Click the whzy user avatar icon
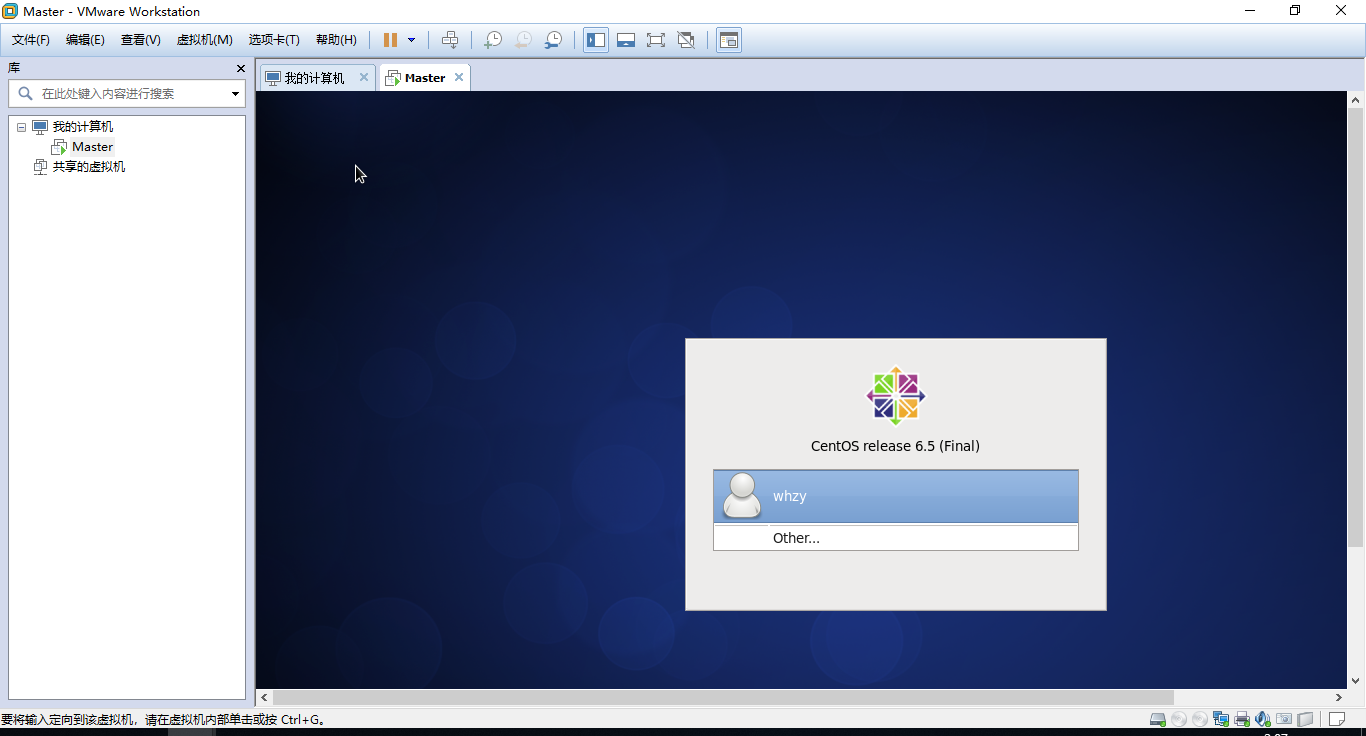Viewport: 1366px width, 736px height. [742, 496]
